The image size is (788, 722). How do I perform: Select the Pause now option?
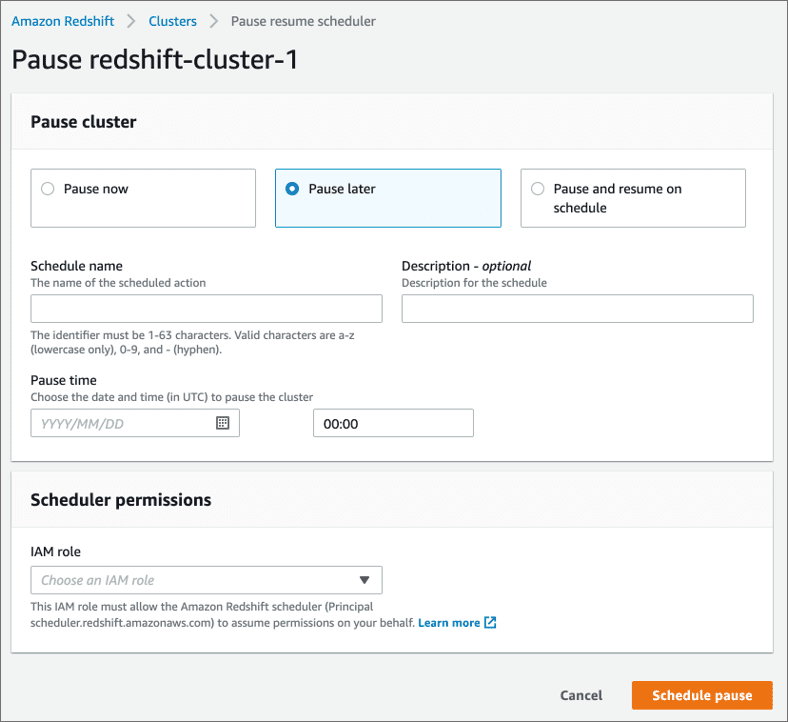click(47, 189)
